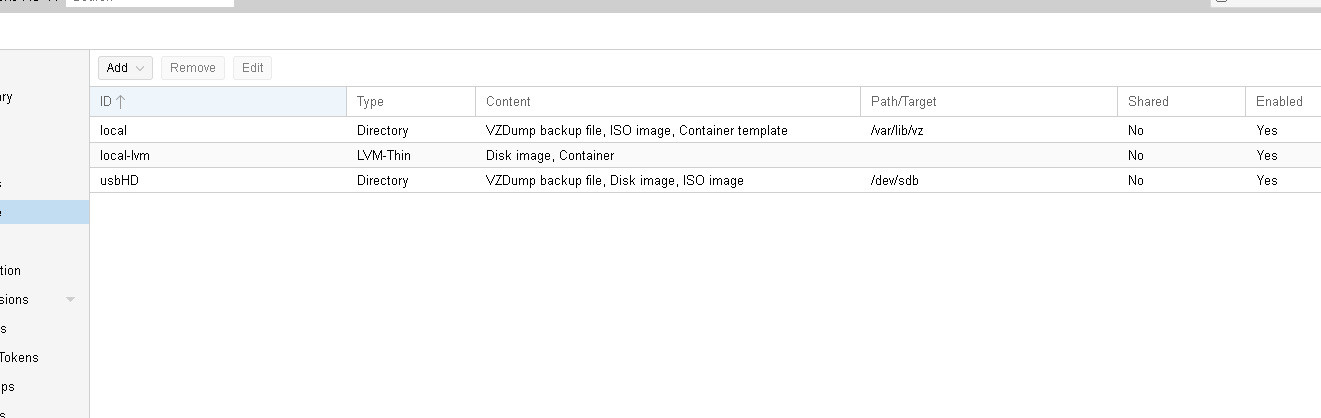Sort by the Path/Target column header
This screenshot has height=418, width=1321.
coord(989,101)
